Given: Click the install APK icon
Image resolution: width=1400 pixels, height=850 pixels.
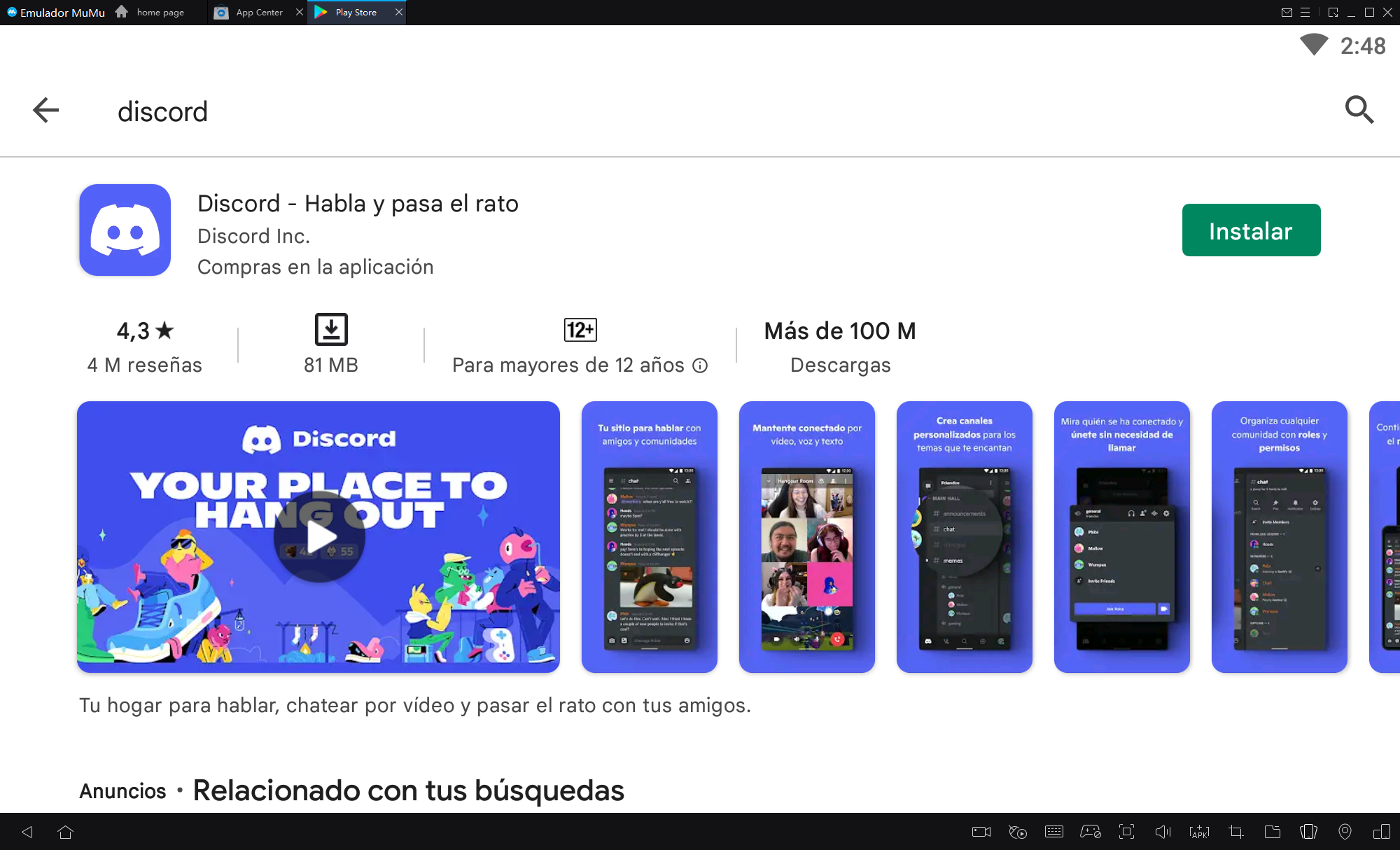Looking at the screenshot, I should point(1199,832).
